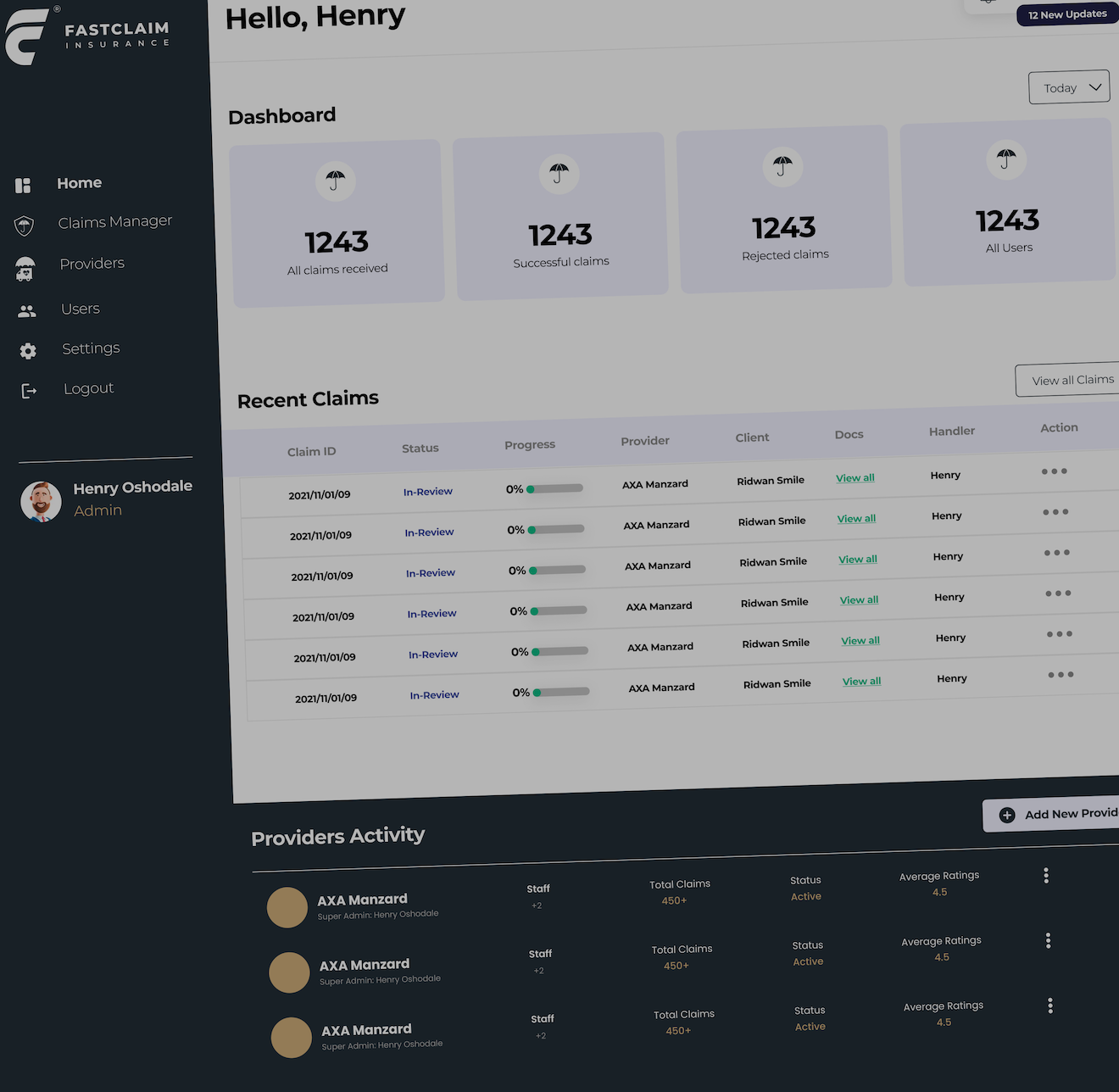The image size is (1119, 1092).
Task: Click umbrella icon on Successful claims card
Action: [x=559, y=174]
